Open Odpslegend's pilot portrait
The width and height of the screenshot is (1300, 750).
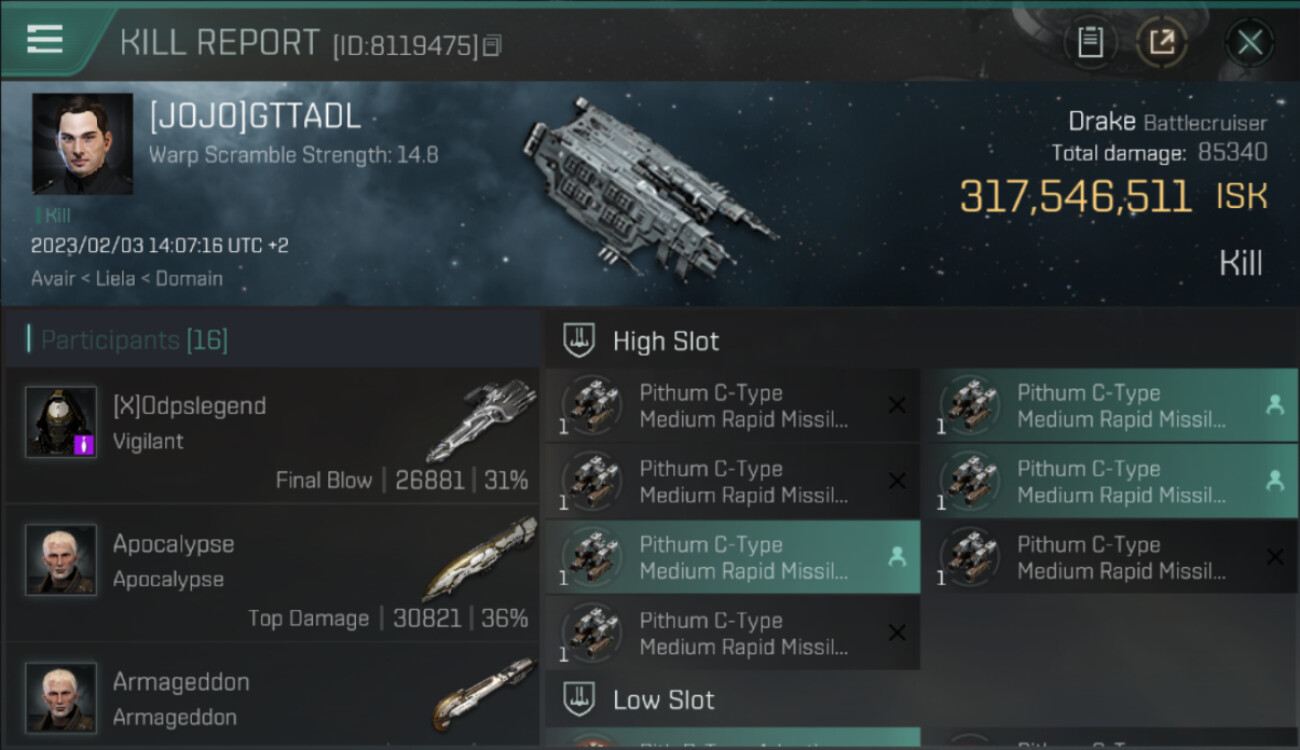(x=61, y=422)
